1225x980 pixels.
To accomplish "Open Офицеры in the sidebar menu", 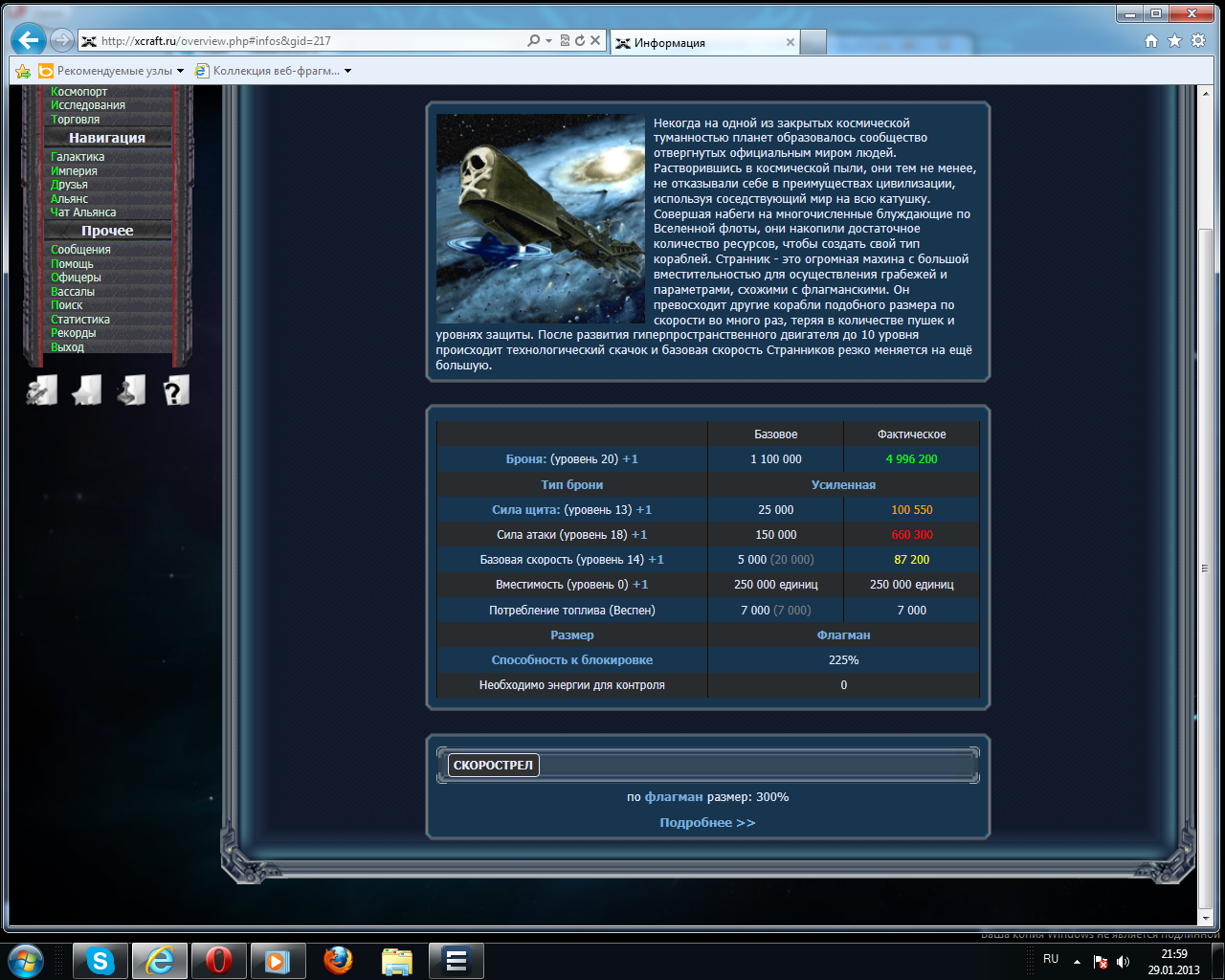I will 76,278.
